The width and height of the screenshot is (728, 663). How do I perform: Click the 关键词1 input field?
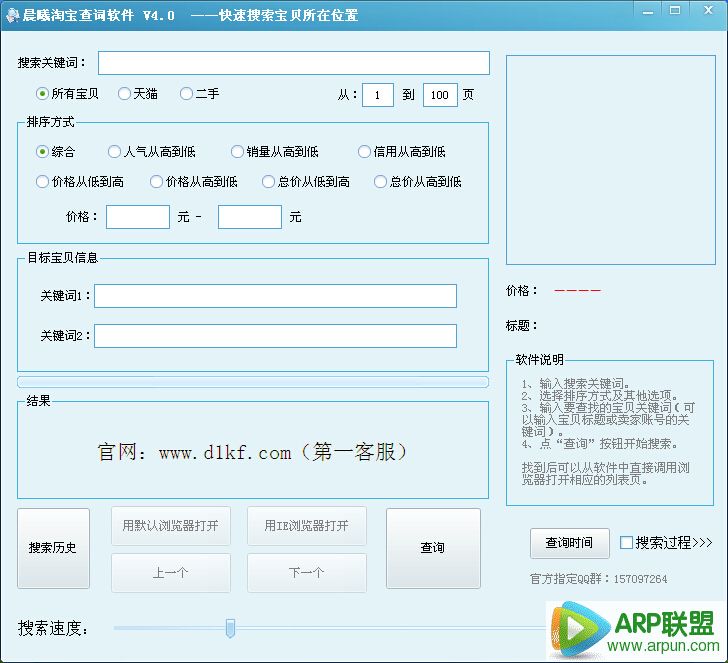pyautogui.click(x=275, y=296)
